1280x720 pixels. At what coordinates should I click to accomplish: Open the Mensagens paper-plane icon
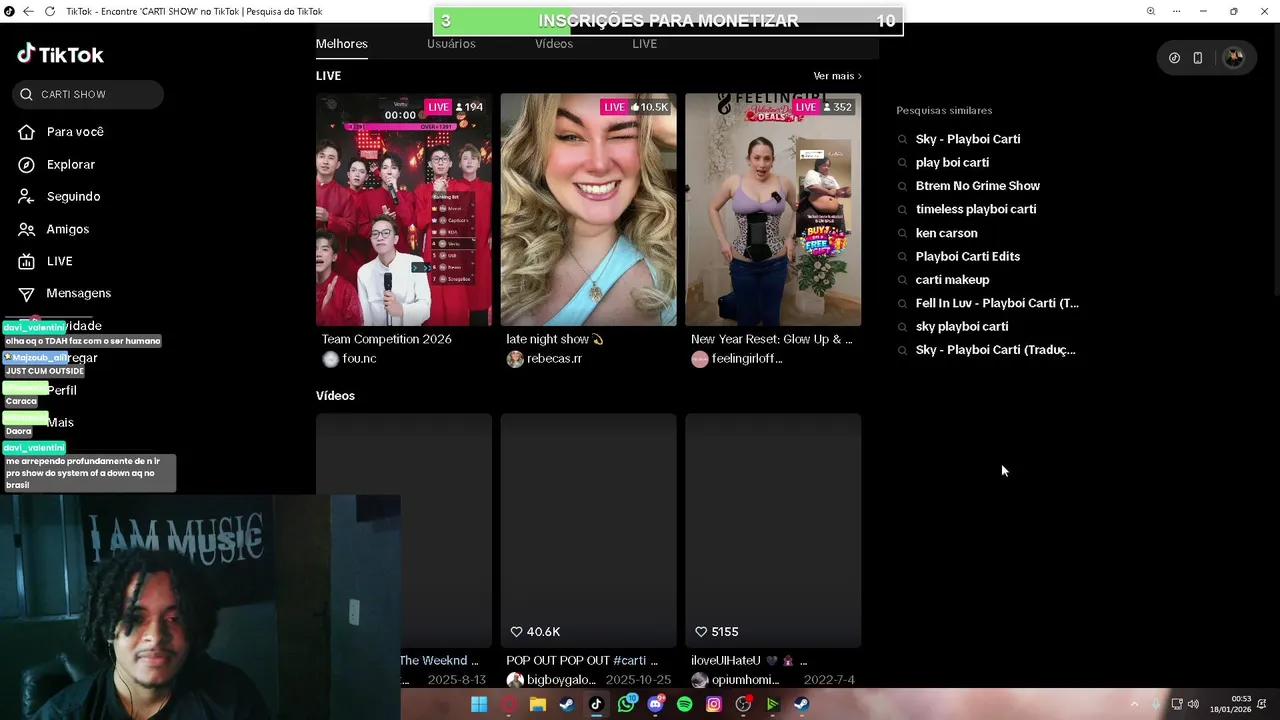click(x=27, y=293)
